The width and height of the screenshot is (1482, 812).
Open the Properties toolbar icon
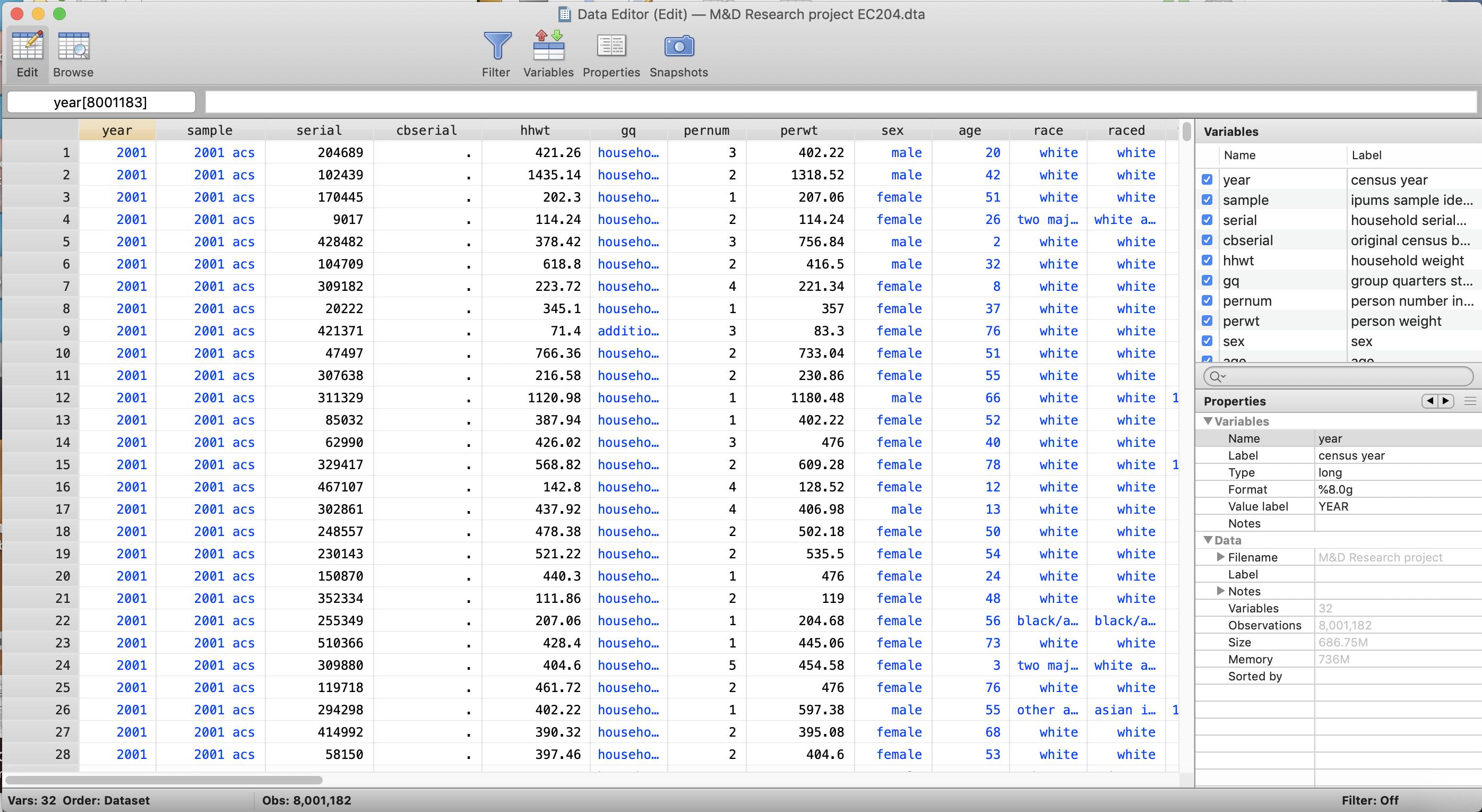click(x=611, y=46)
